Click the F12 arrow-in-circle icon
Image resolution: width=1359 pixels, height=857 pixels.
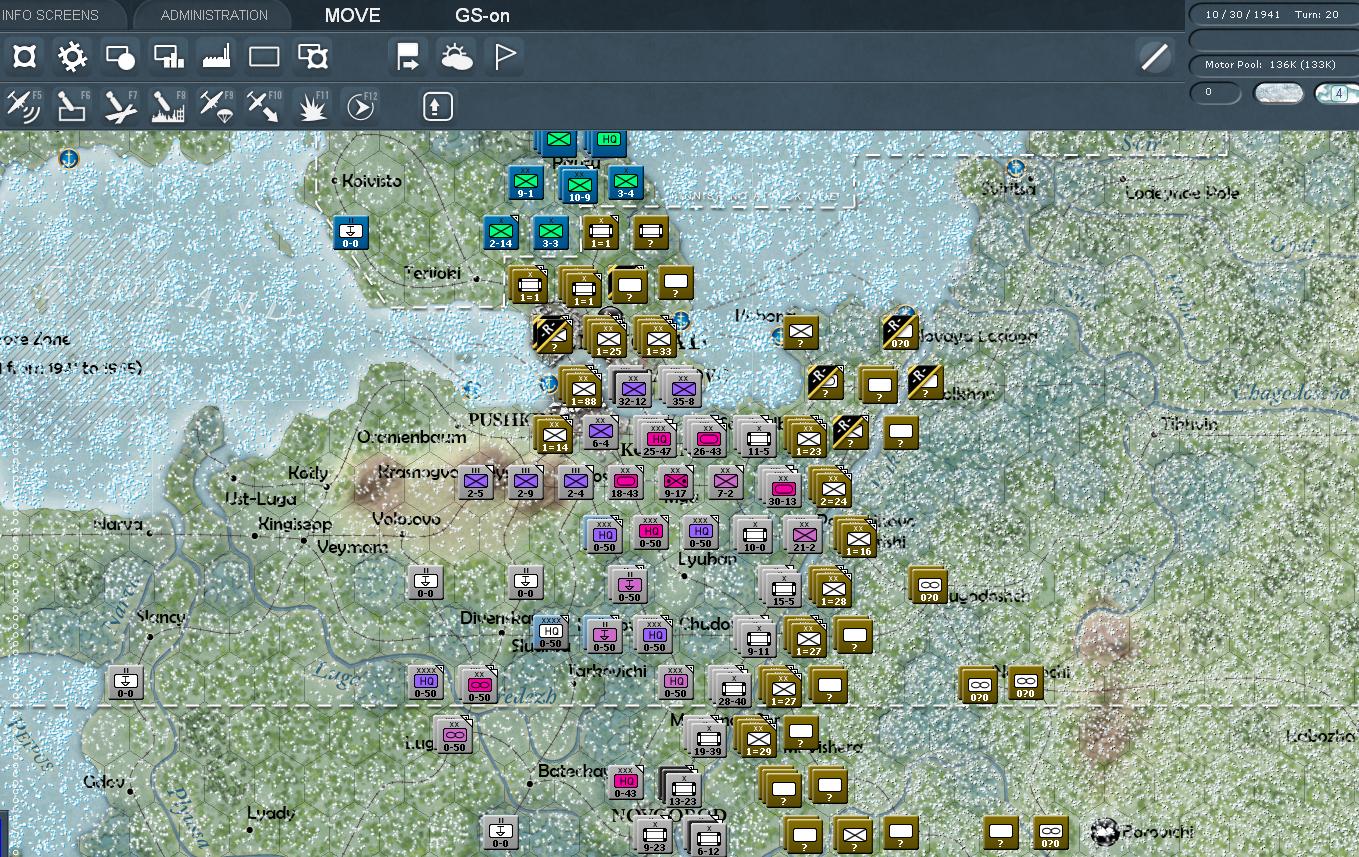click(x=361, y=105)
